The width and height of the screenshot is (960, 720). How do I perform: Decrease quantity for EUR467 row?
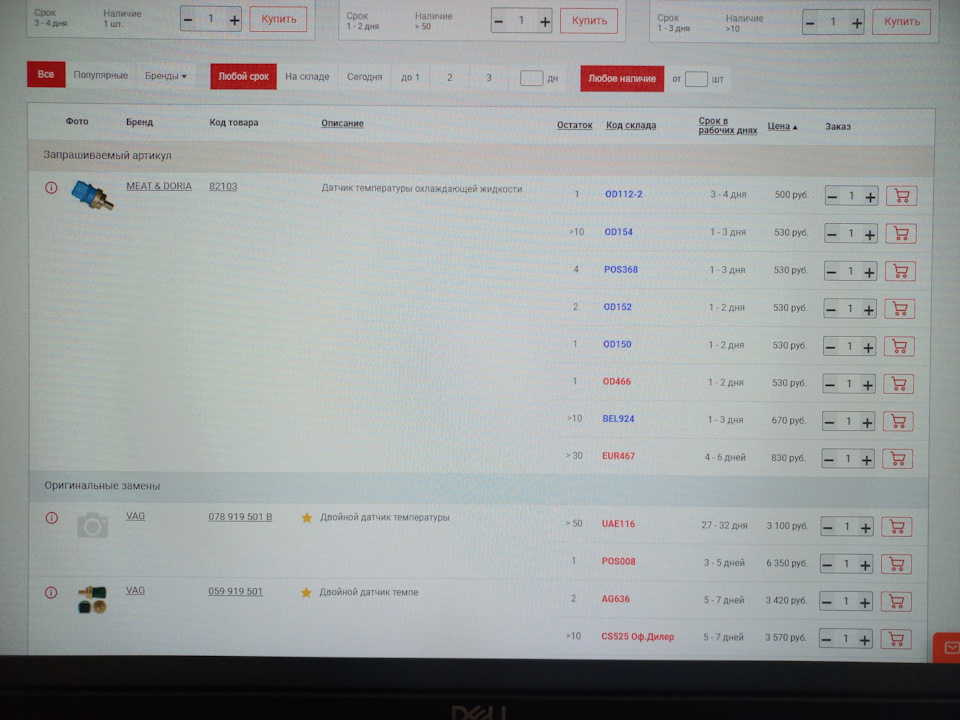pyautogui.click(x=828, y=460)
